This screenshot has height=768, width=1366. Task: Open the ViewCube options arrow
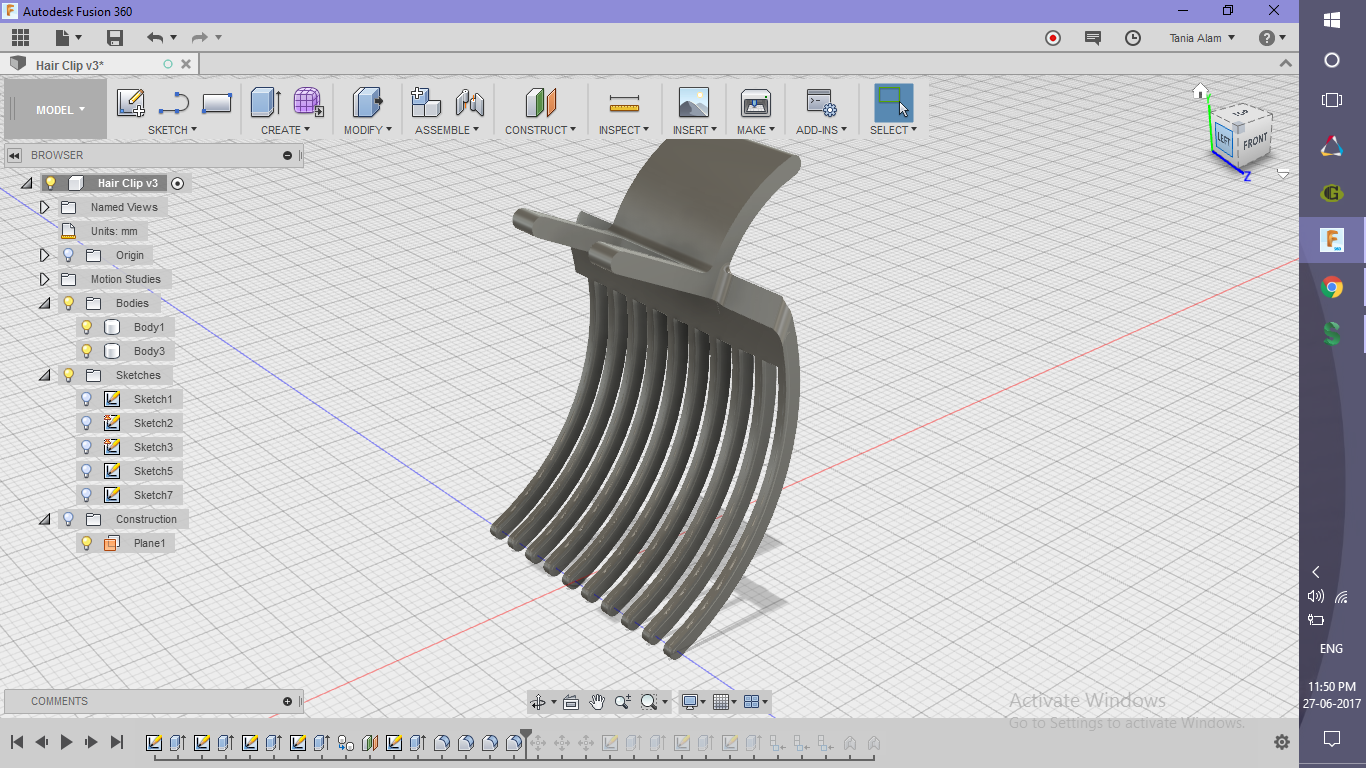point(1283,174)
